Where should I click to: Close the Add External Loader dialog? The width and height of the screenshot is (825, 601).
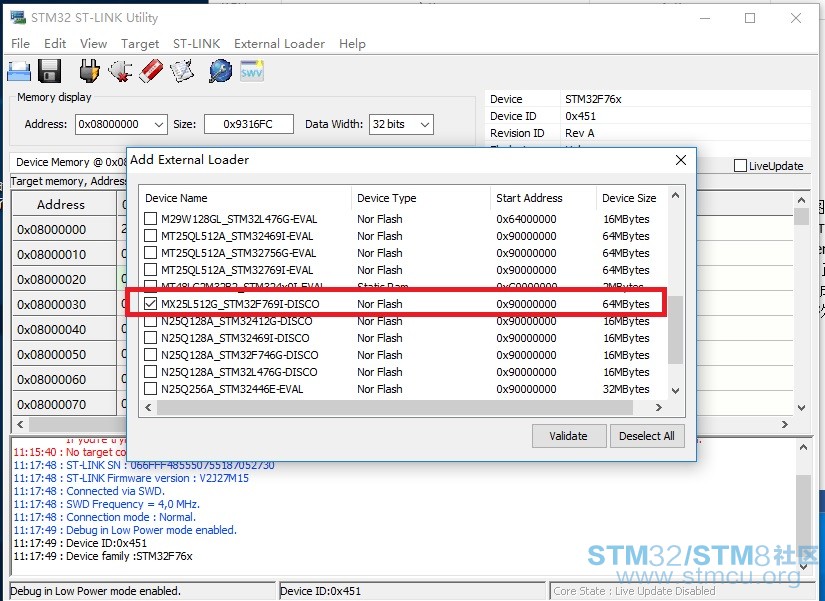click(x=681, y=160)
